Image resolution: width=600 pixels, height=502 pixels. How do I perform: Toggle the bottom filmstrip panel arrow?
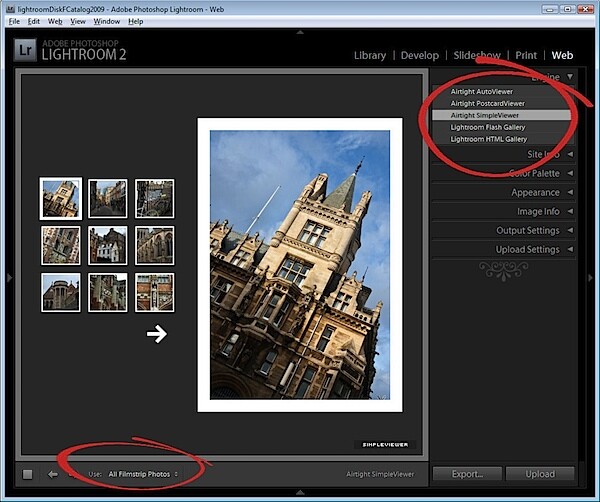pos(300,492)
